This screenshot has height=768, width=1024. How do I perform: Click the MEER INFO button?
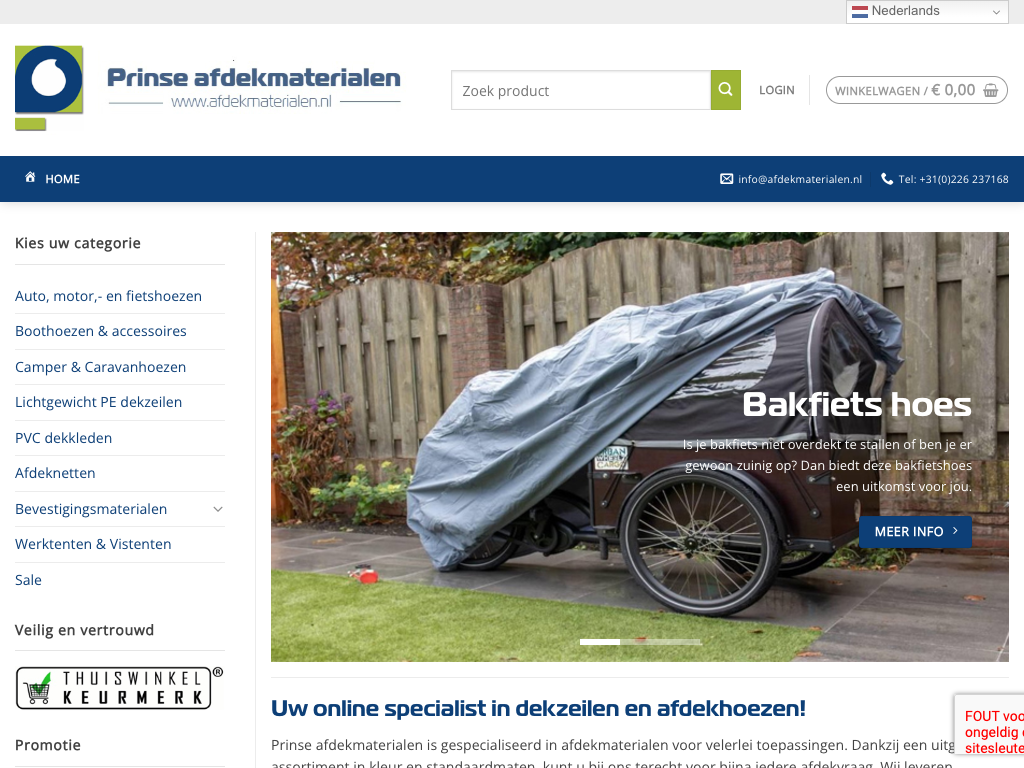tap(915, 532)
